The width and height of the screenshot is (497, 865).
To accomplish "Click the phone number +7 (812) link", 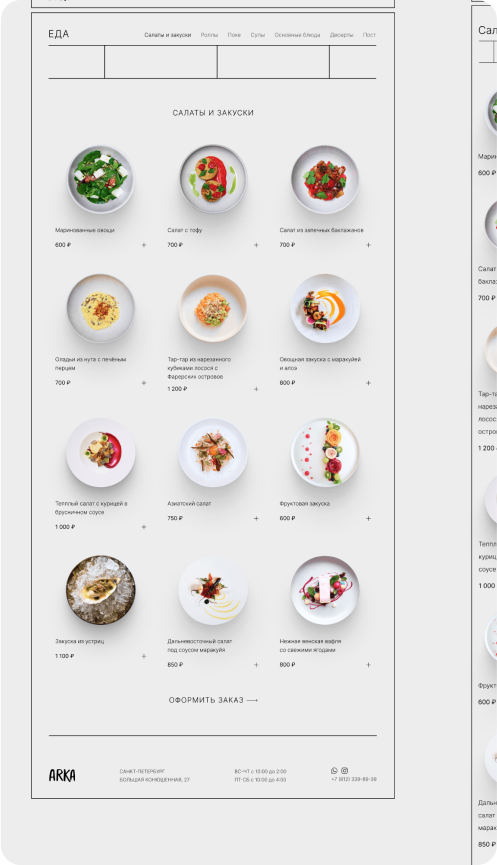I will [354, 779].
